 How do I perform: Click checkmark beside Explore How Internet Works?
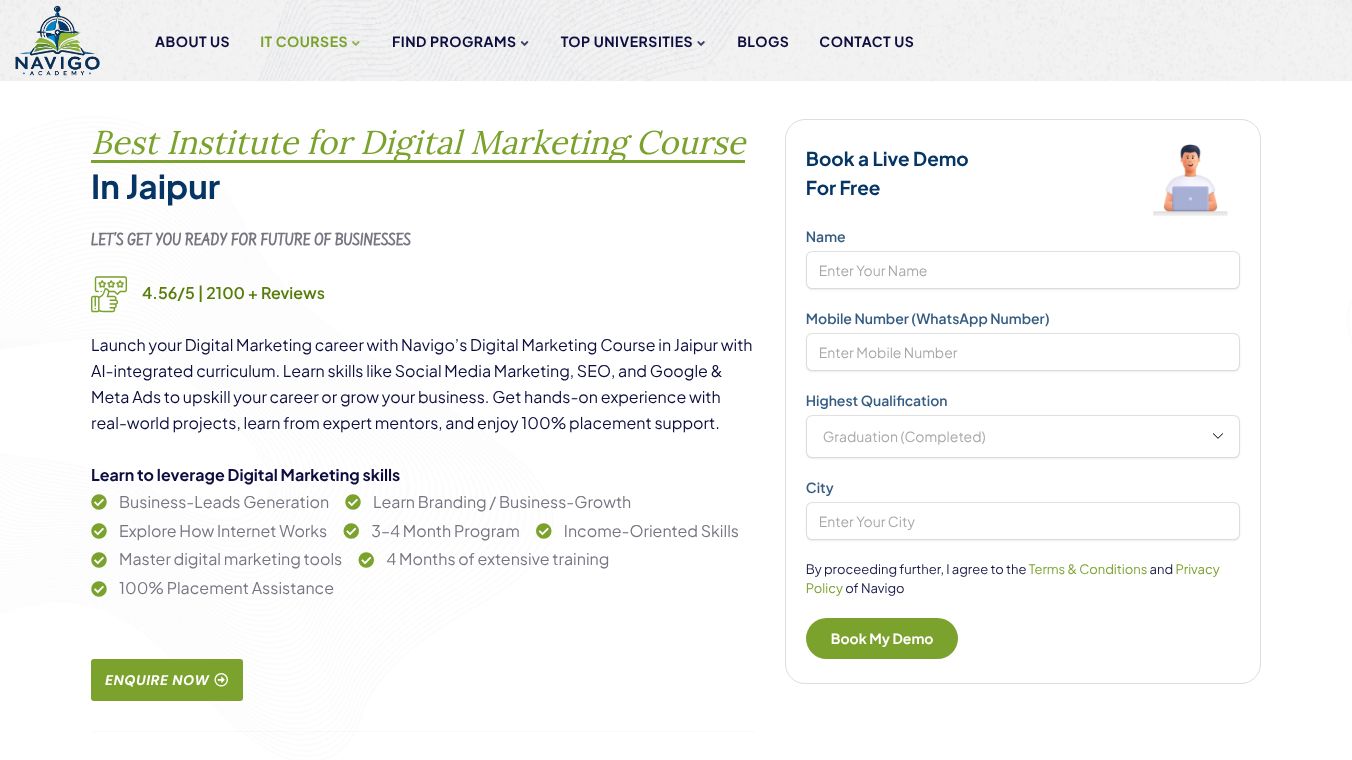click(x=99, y=531)
